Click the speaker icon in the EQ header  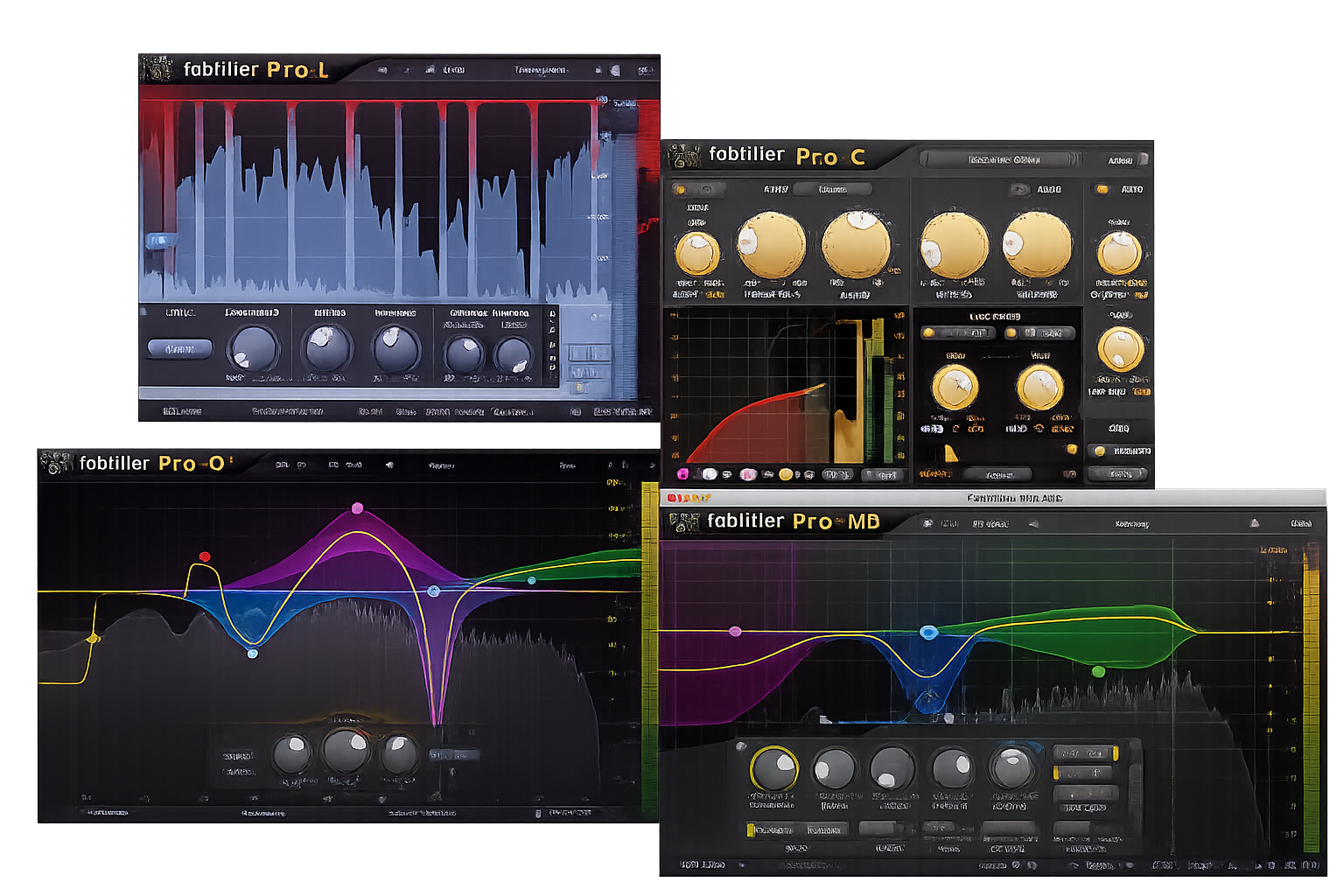tap(388, 465)
